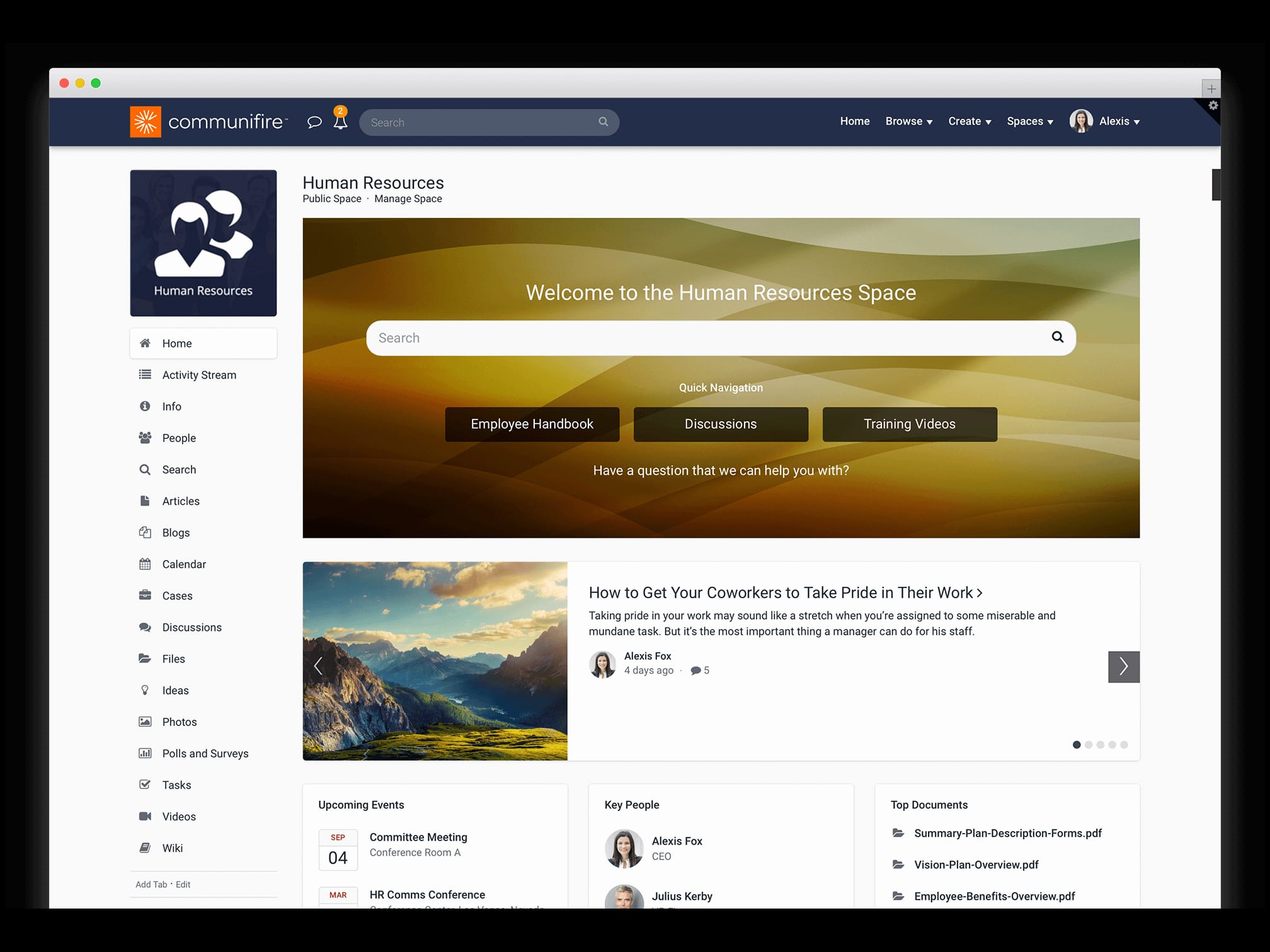Open the Create menu in the top bar
The width and height of the screenshot is (1270, 952).
click(x=969, y=121)
